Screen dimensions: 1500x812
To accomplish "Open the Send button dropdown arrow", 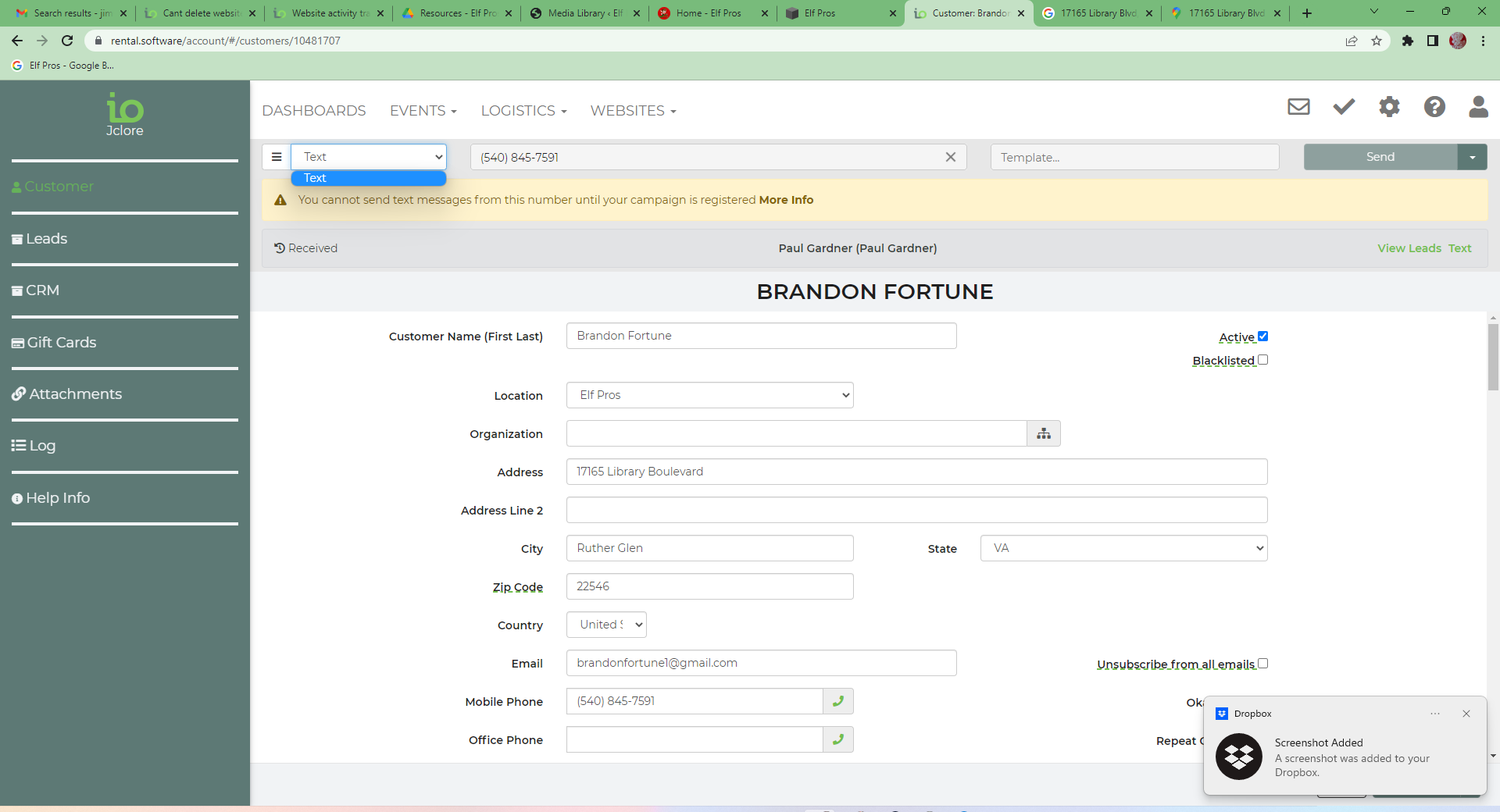I will pyautogui.click(x=1473, y=157).
